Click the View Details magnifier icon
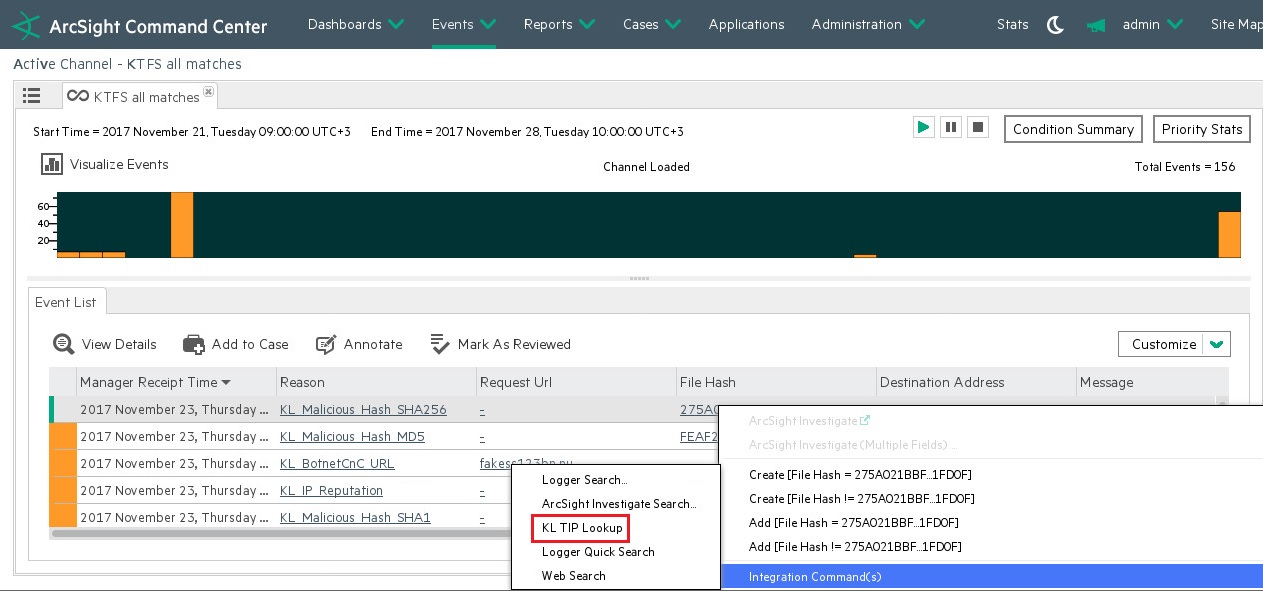1263x591 pixels. coord(64,344)
